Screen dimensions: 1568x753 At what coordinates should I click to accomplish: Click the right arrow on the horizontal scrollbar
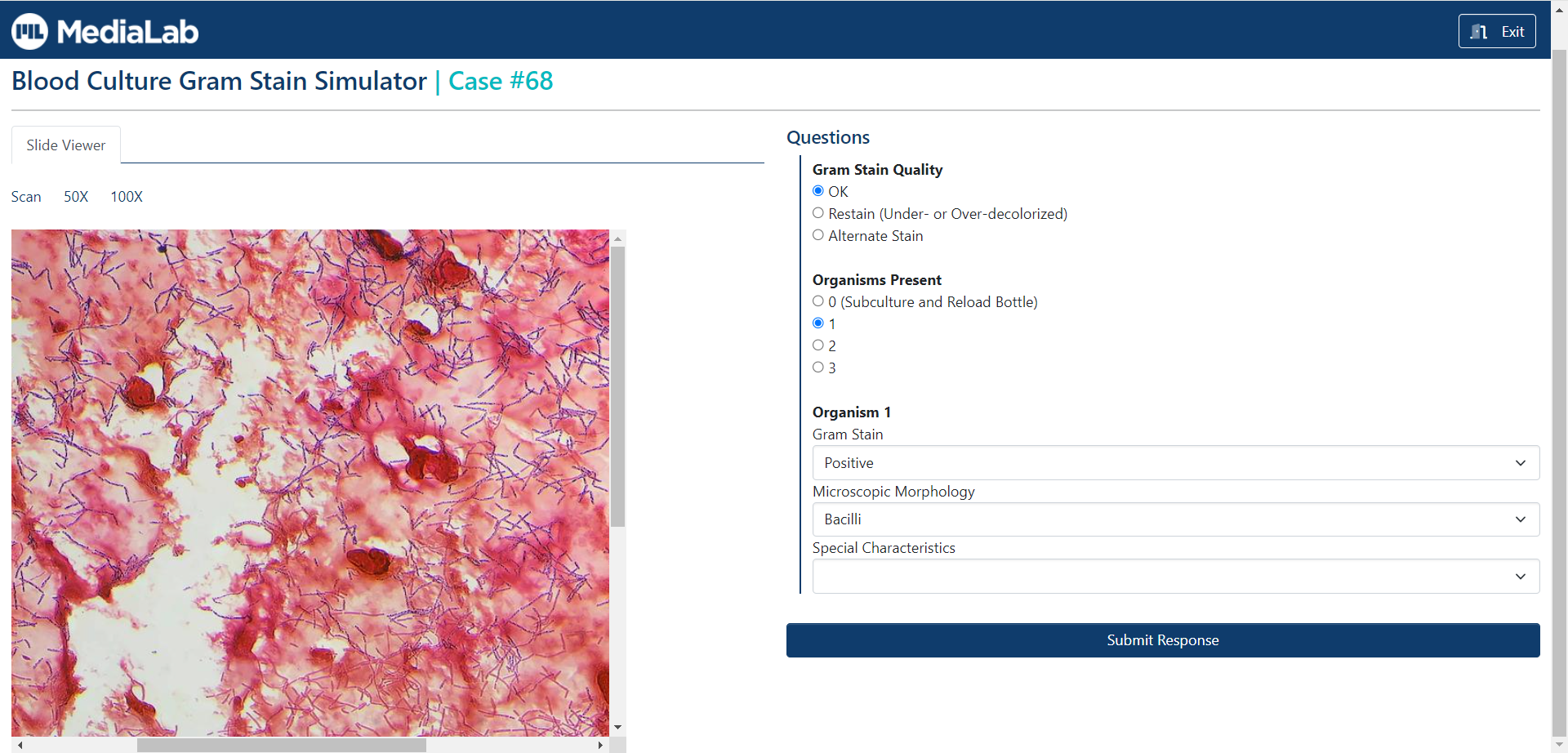click(x=599, y=745)
